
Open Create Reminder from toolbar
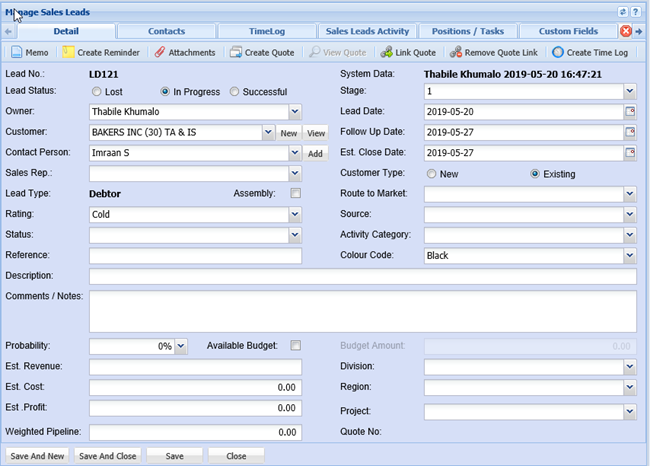(70, 52)
